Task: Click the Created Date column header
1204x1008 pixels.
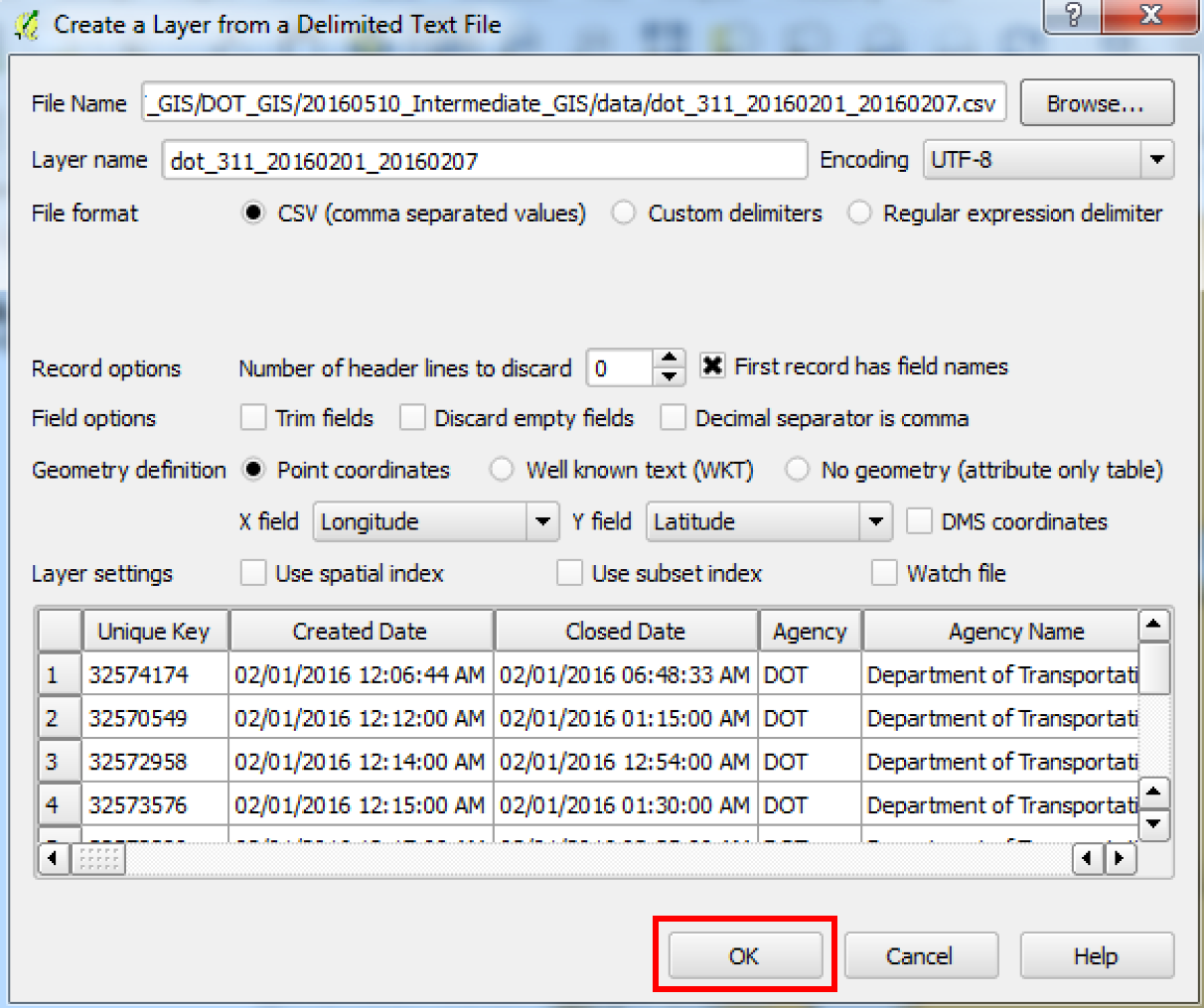Action: pos(361,631)
